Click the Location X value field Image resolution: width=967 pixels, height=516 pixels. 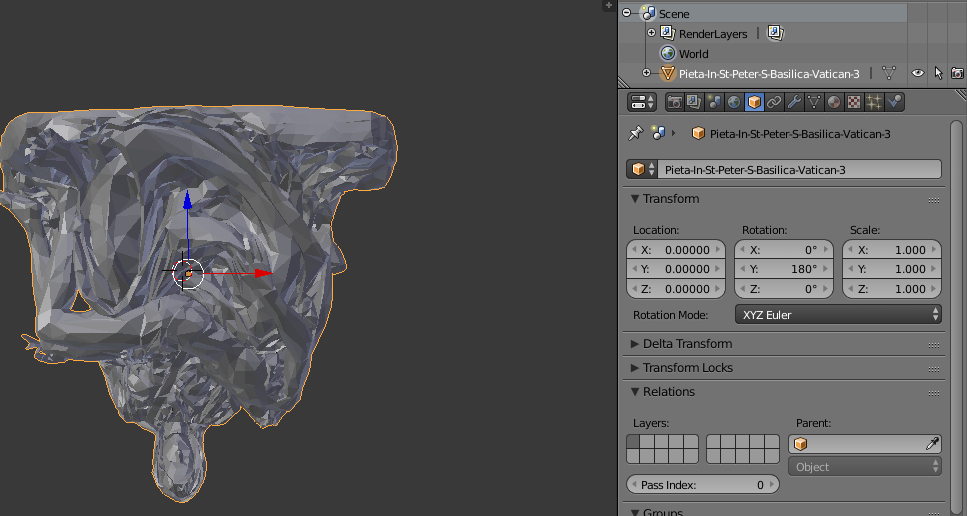676,250
